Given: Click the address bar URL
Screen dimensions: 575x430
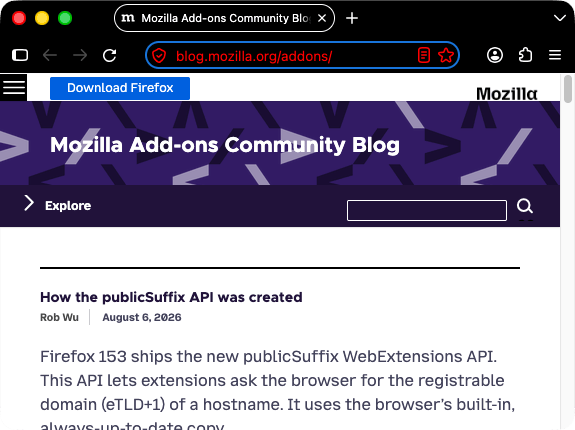Looking at the screenshot, I should click(x=254, y=56).
